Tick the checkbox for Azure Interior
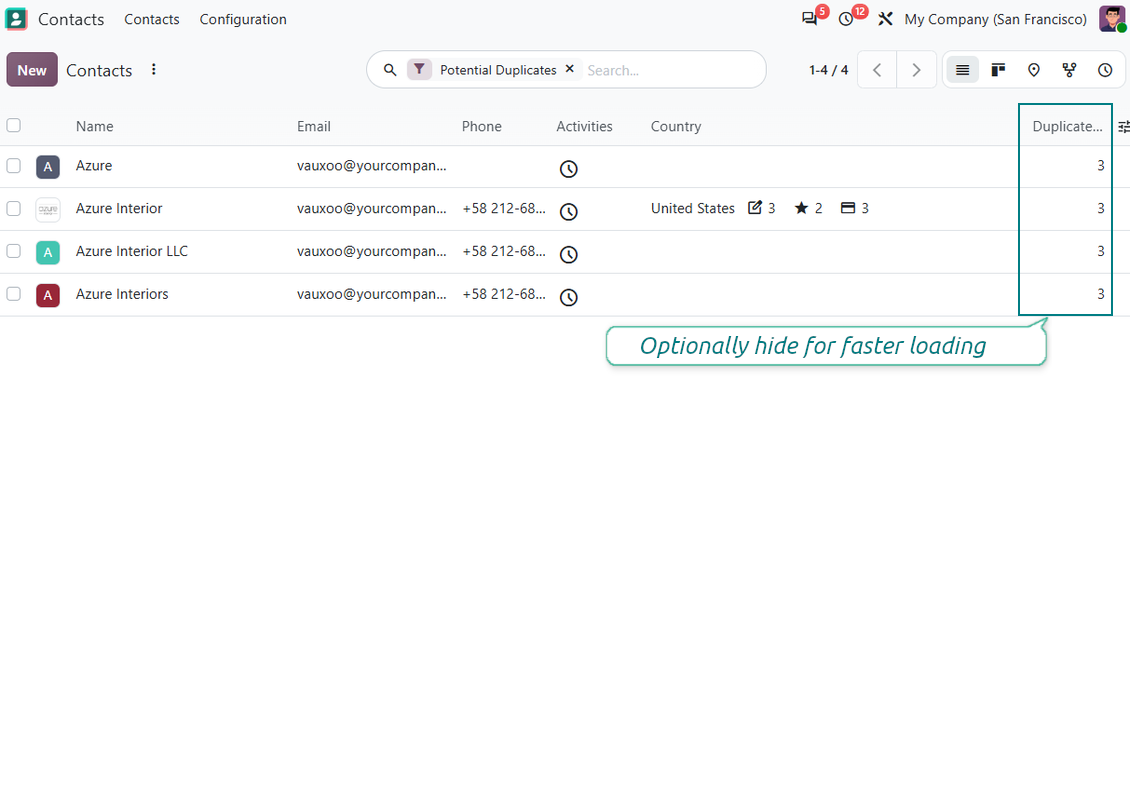Screen dimensions: 1130x796 point(14,208)
